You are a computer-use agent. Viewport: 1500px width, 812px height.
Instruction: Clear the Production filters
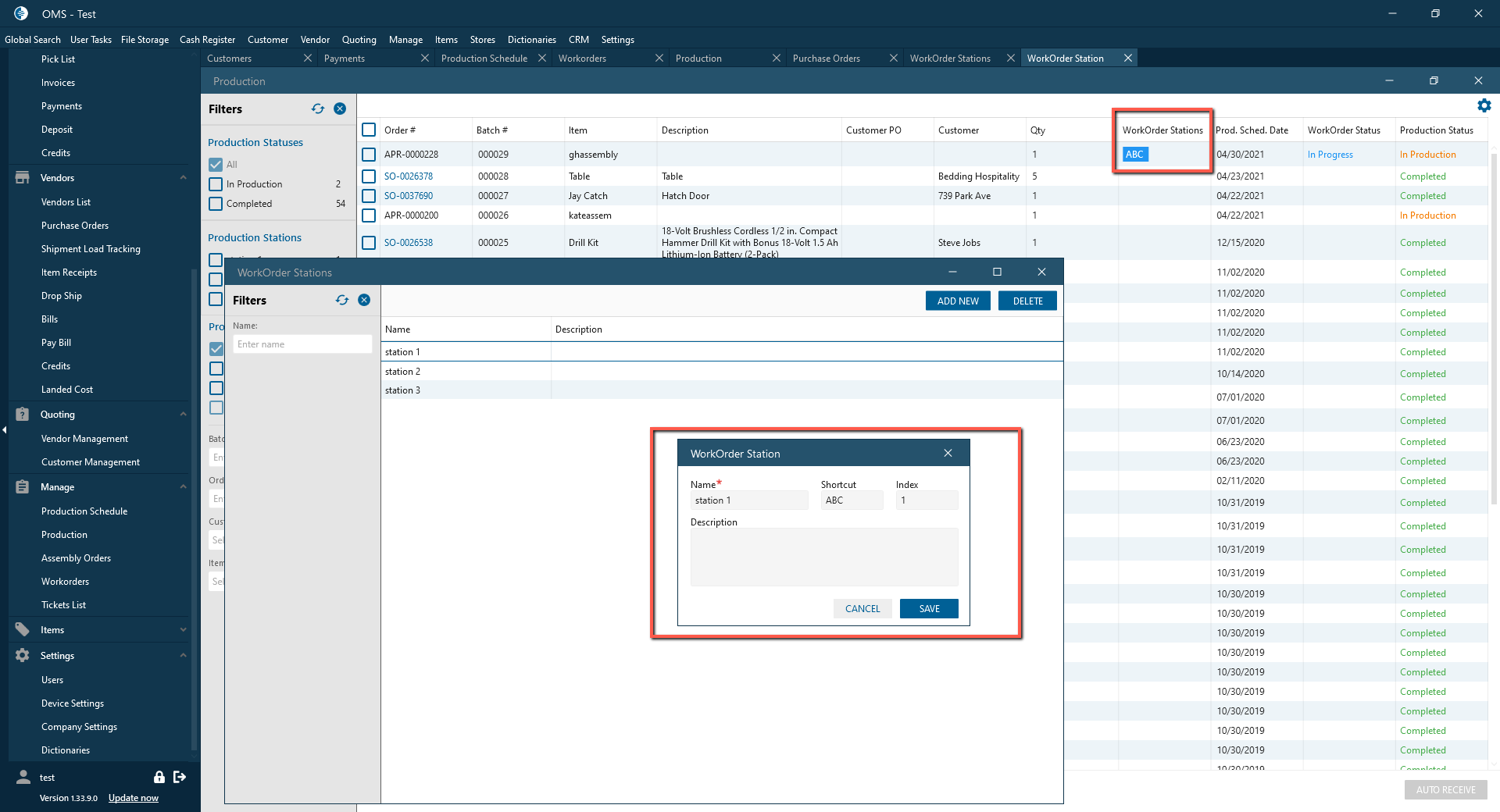coord(340,109)
